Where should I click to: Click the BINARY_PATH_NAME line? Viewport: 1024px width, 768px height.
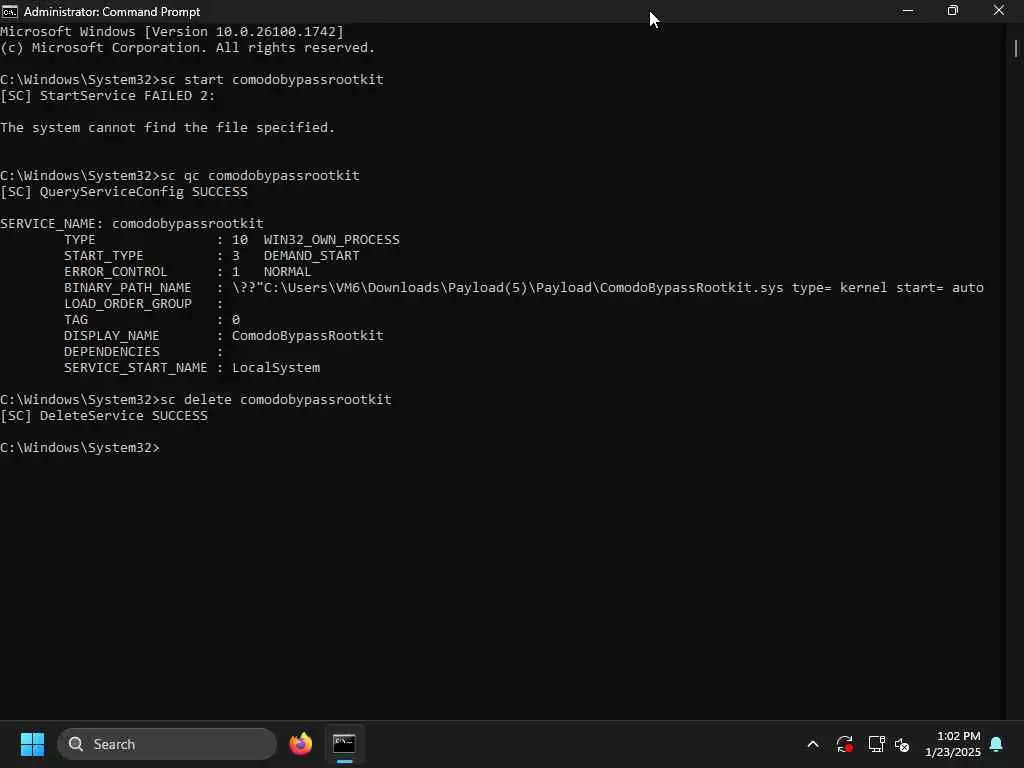pos(524,288)
